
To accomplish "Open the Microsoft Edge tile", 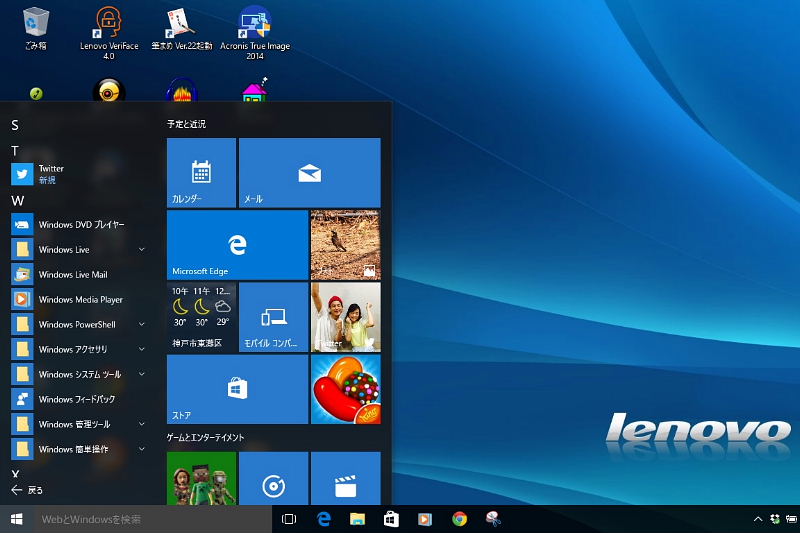I will [237, 245].
